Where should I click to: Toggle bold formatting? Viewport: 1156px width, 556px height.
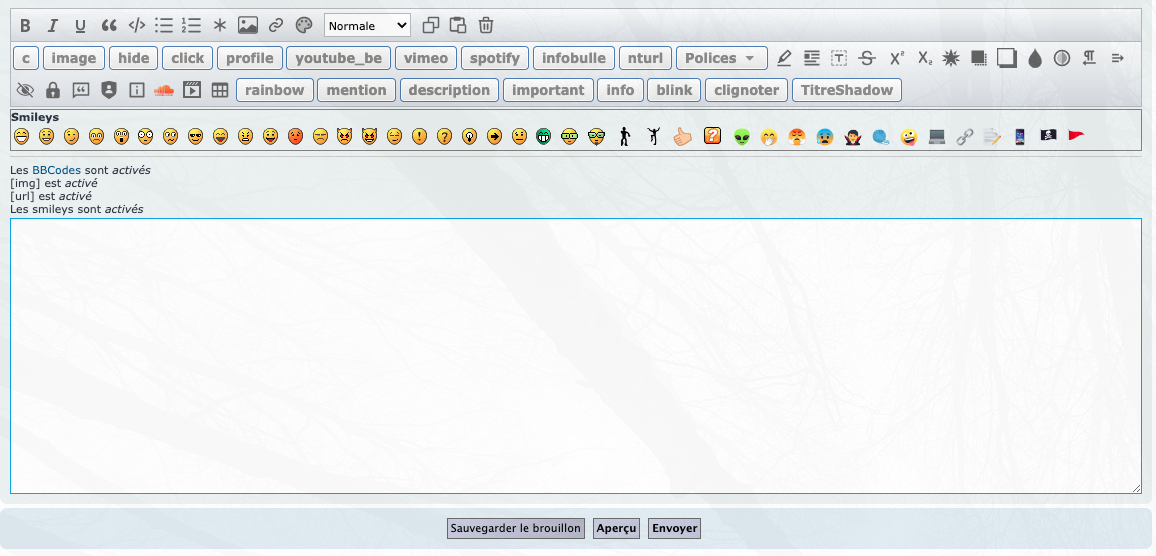26,26
